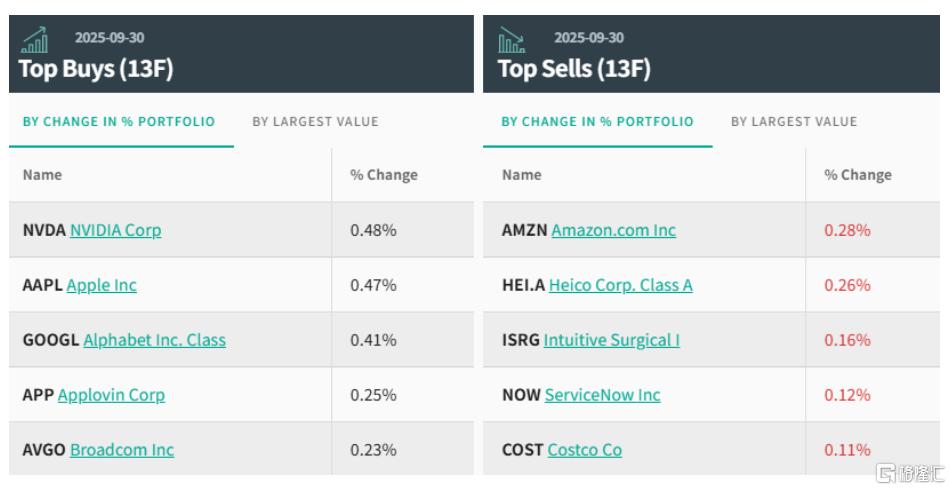Select Top Buys 'By Change in % Portfolio' tab
Viewport: 951px width, 490px height.
[x=119, y=122]
